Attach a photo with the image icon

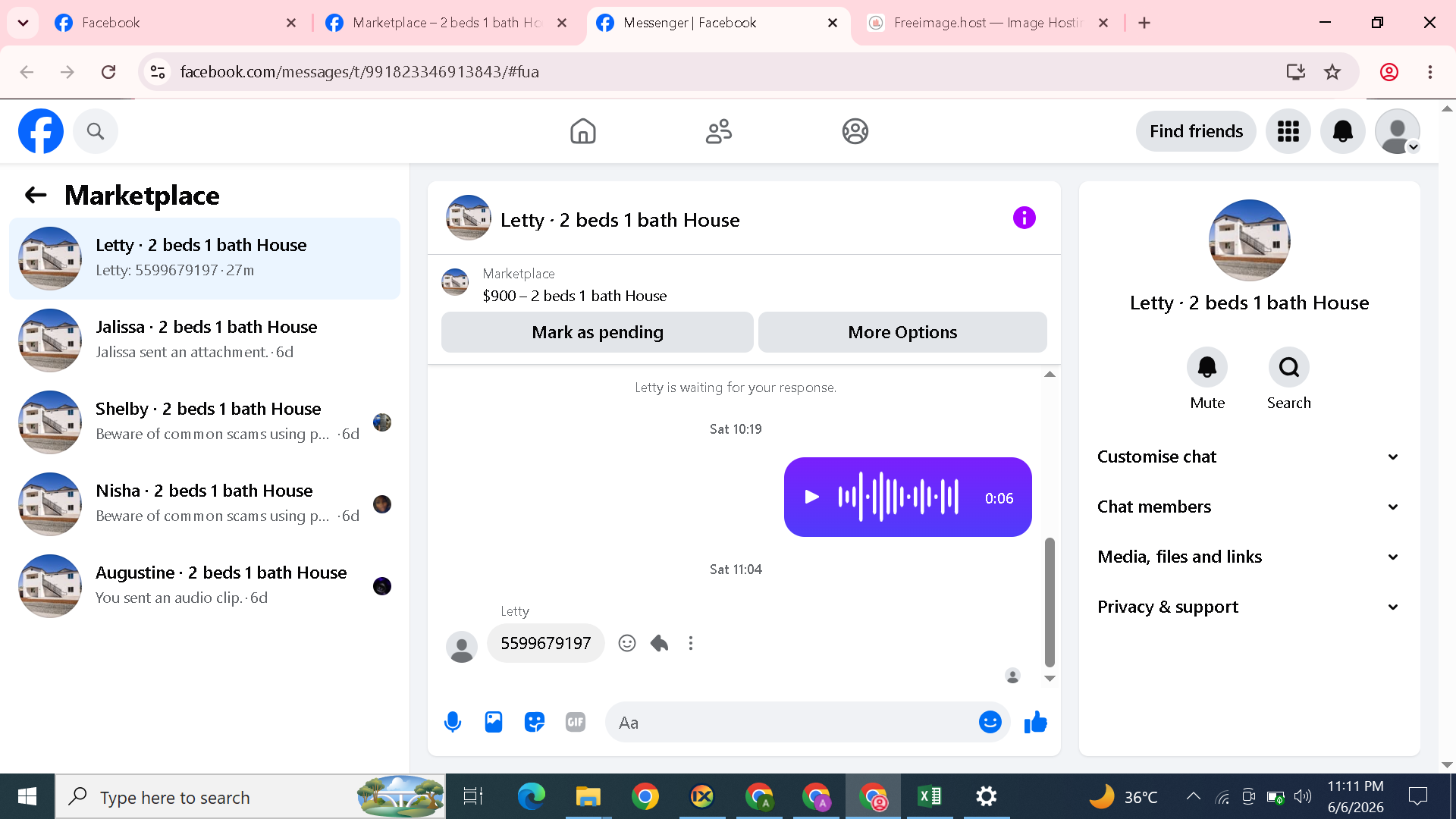point(494,722)
